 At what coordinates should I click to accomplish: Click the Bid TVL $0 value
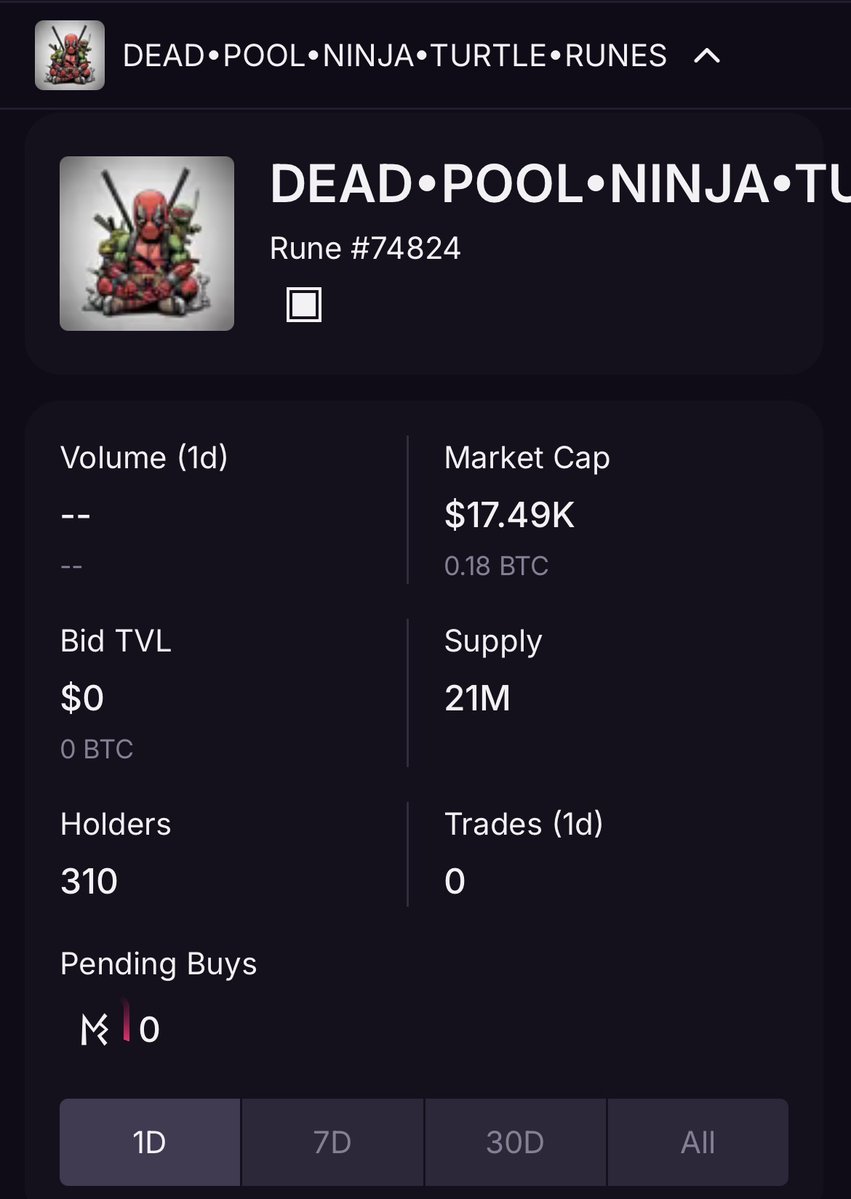(x=82, y=698)
